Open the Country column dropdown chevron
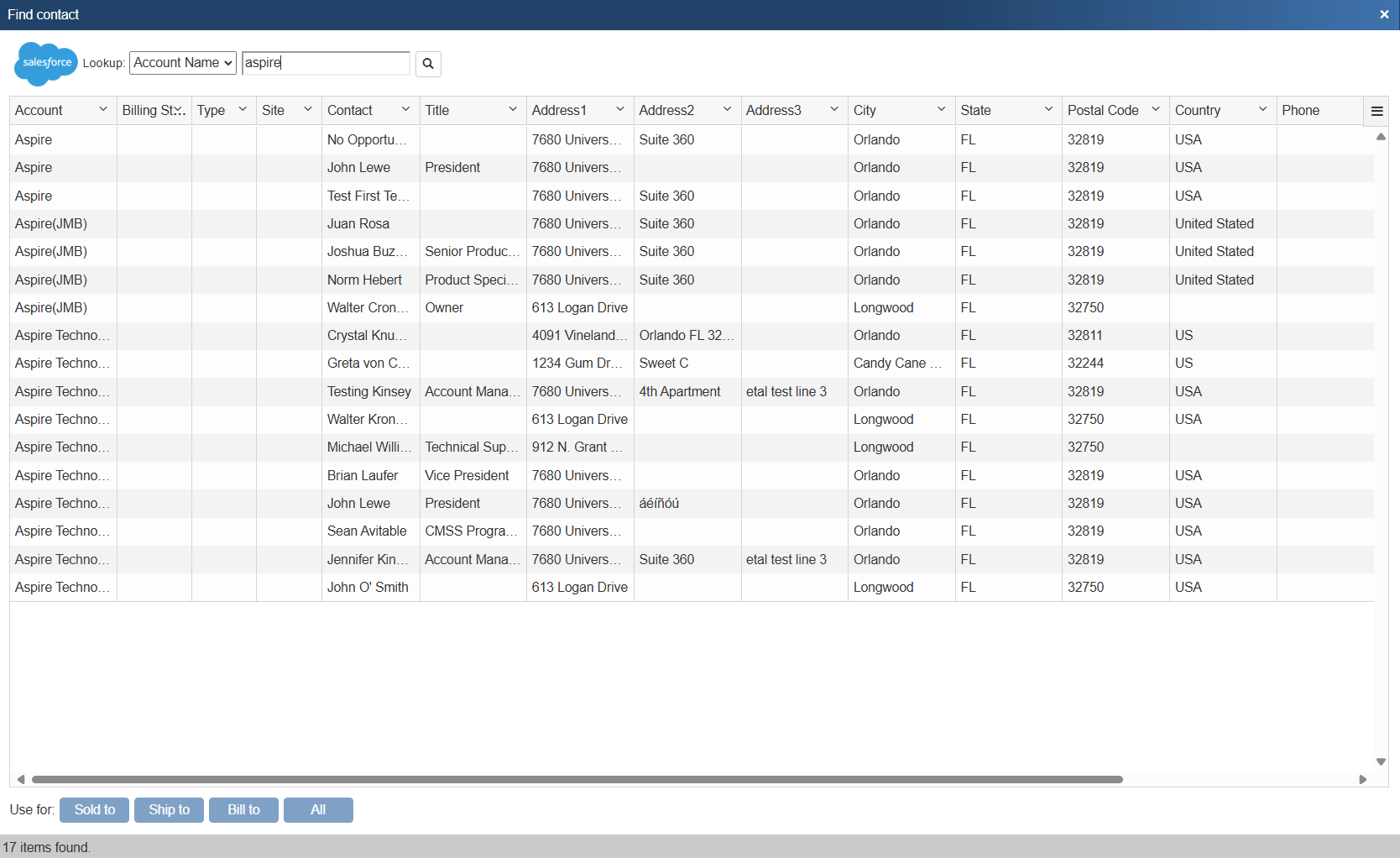 [x=1262, y=110]
